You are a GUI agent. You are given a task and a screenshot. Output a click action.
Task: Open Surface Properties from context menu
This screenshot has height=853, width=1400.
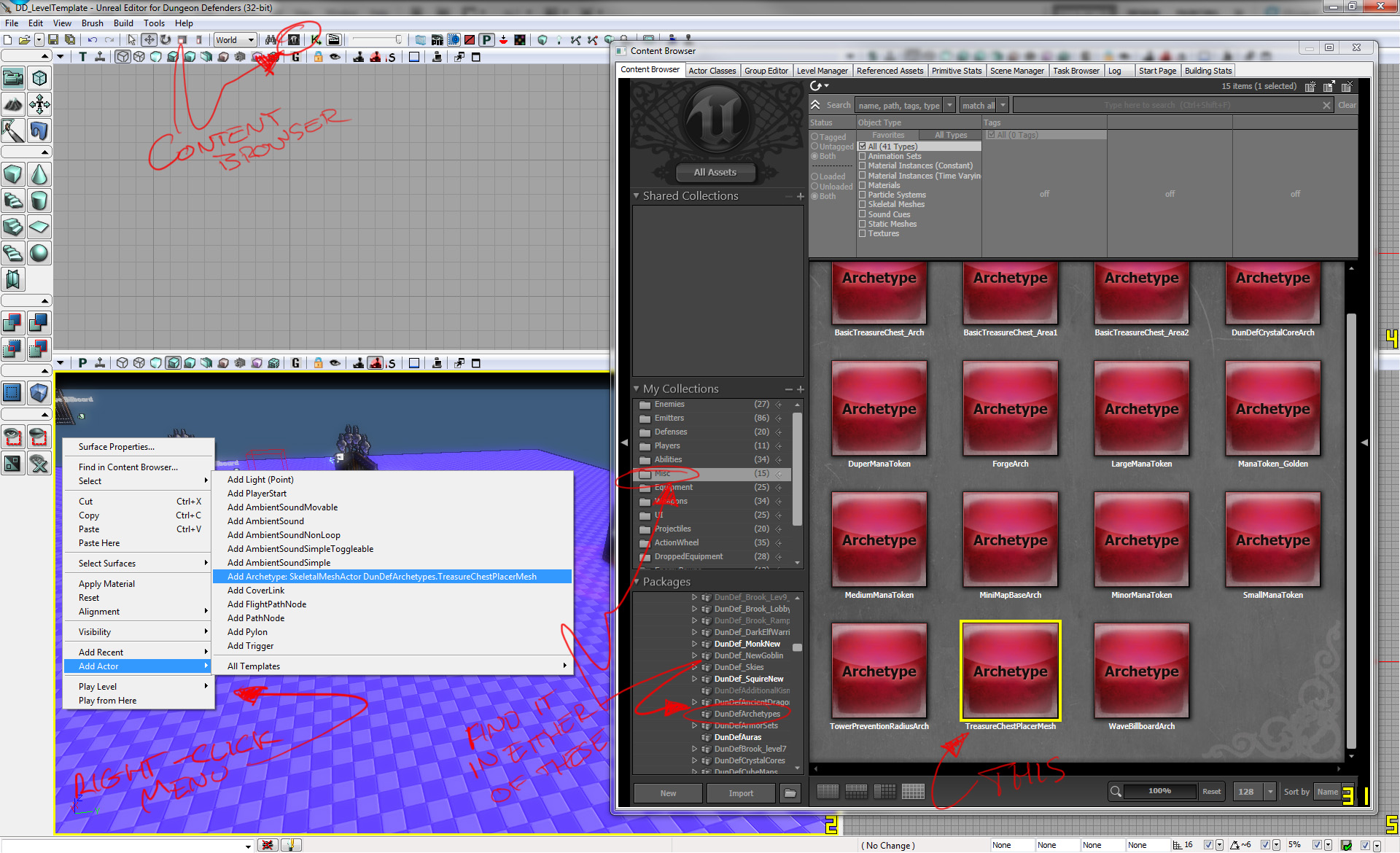pyautogui.click(x=139, y=447)
